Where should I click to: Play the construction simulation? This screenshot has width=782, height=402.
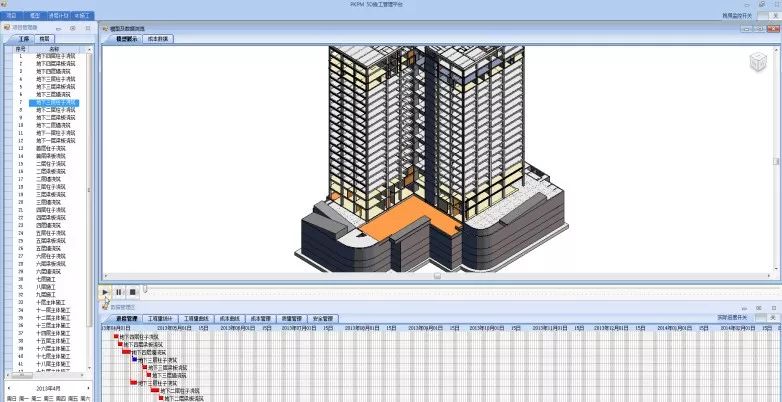[105, 292]
